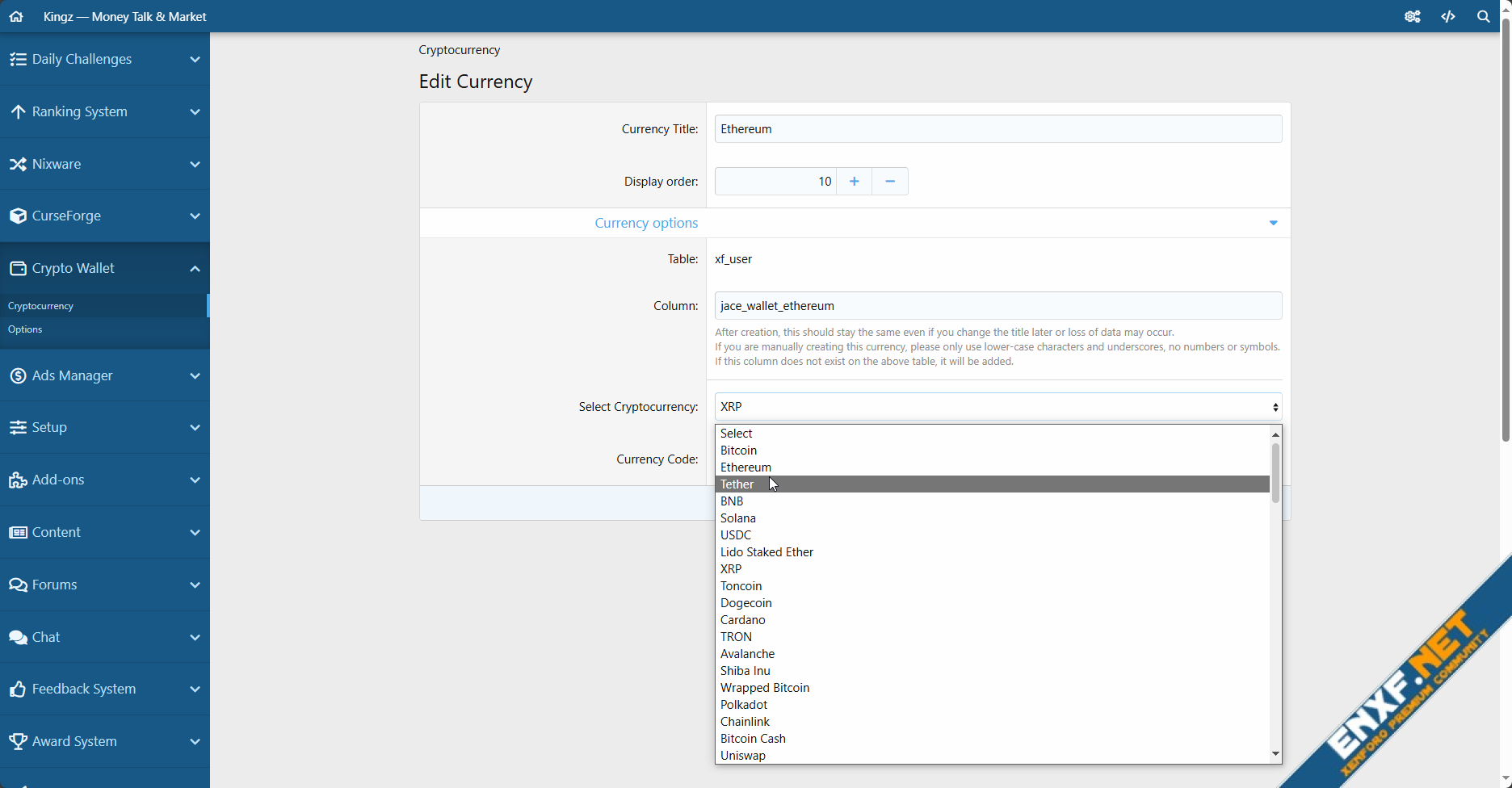Expand the Setup section chevron
1512x788 pixels.
point(195,427)
